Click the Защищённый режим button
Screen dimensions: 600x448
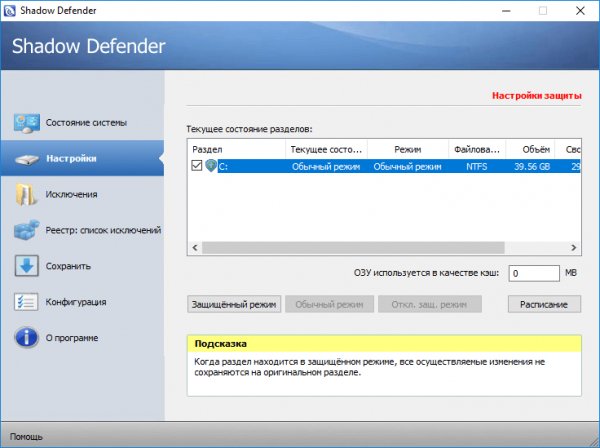click(x=234, y=305)
